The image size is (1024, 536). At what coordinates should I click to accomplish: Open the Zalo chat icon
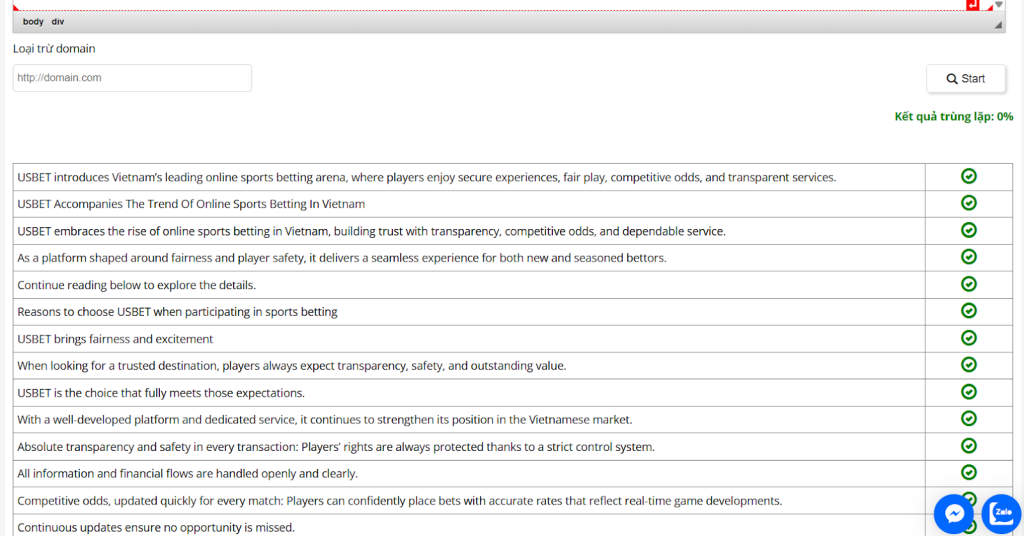tap(1001, 514)
